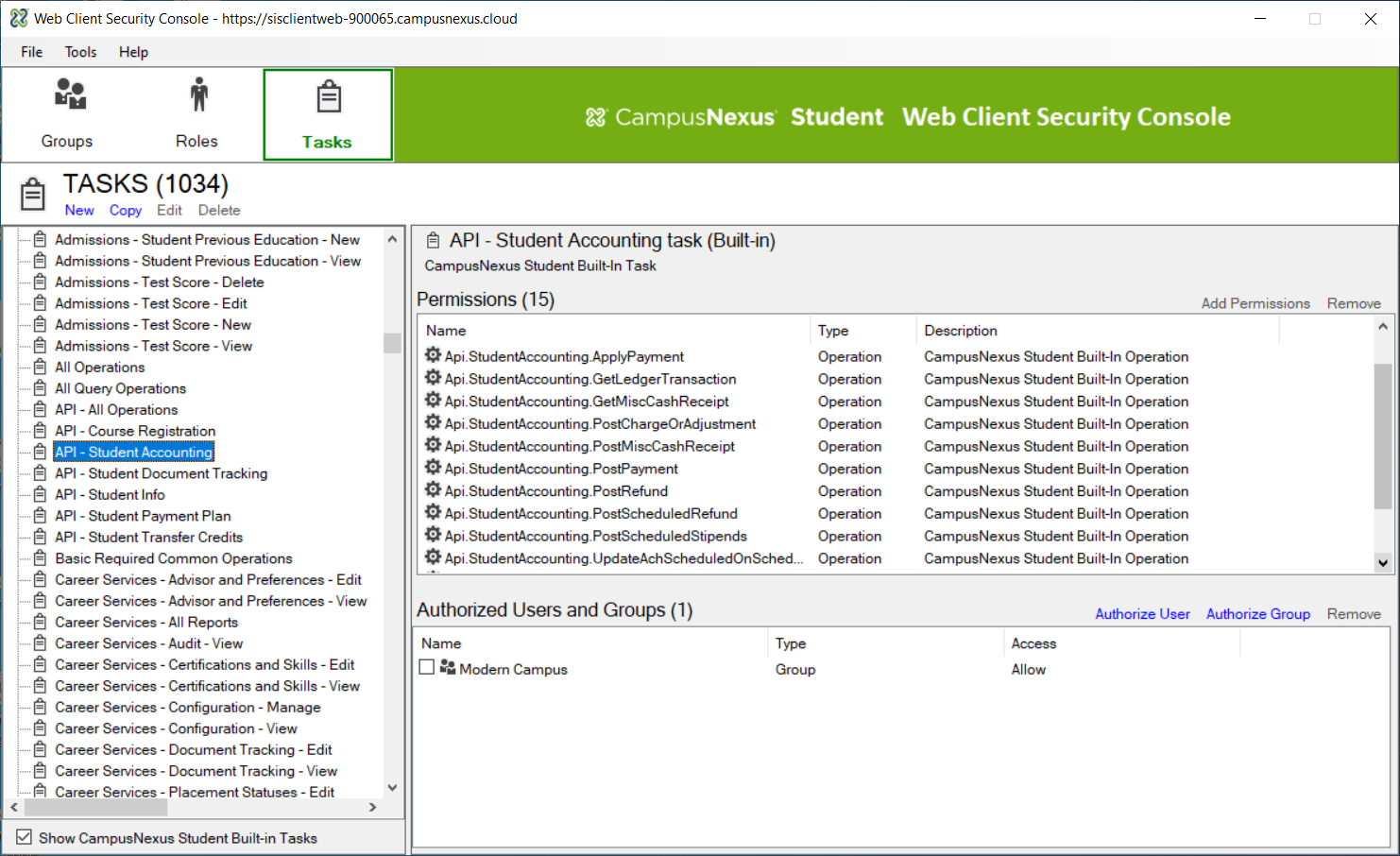This screenshot has height=856, width=1400.
Task: Click clipboard icon of API - Student Payment Plan
Action: click(40, 516)
